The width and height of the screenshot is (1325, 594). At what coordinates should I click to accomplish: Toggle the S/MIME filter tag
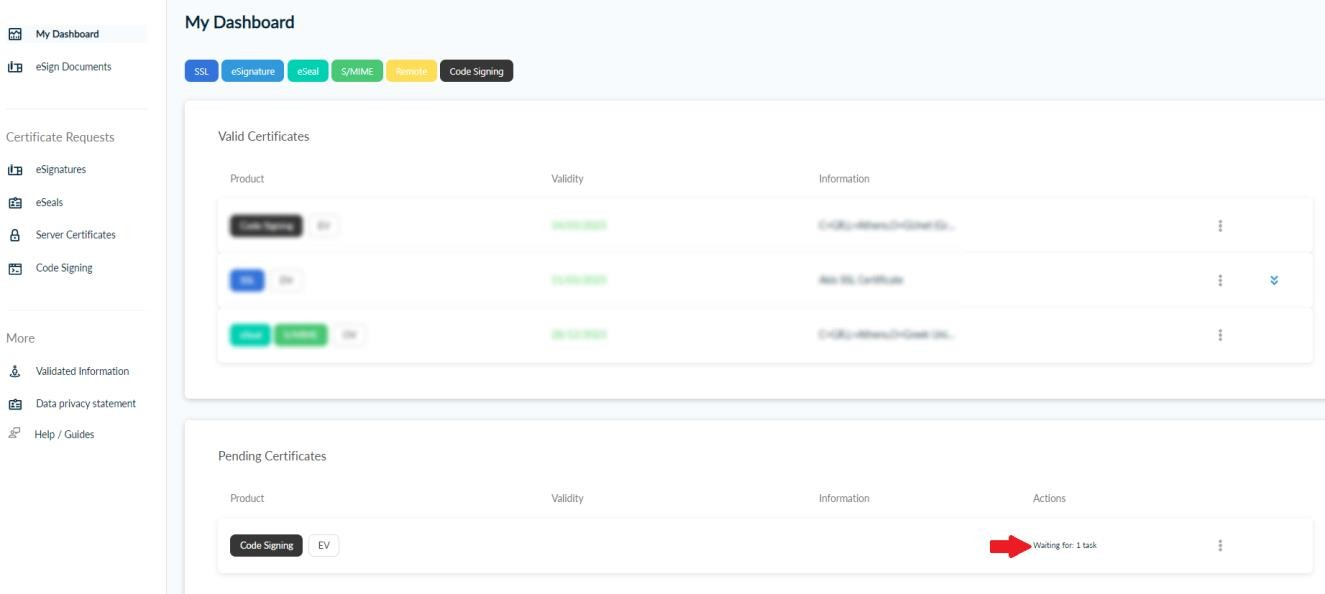(x=356, y=71)
